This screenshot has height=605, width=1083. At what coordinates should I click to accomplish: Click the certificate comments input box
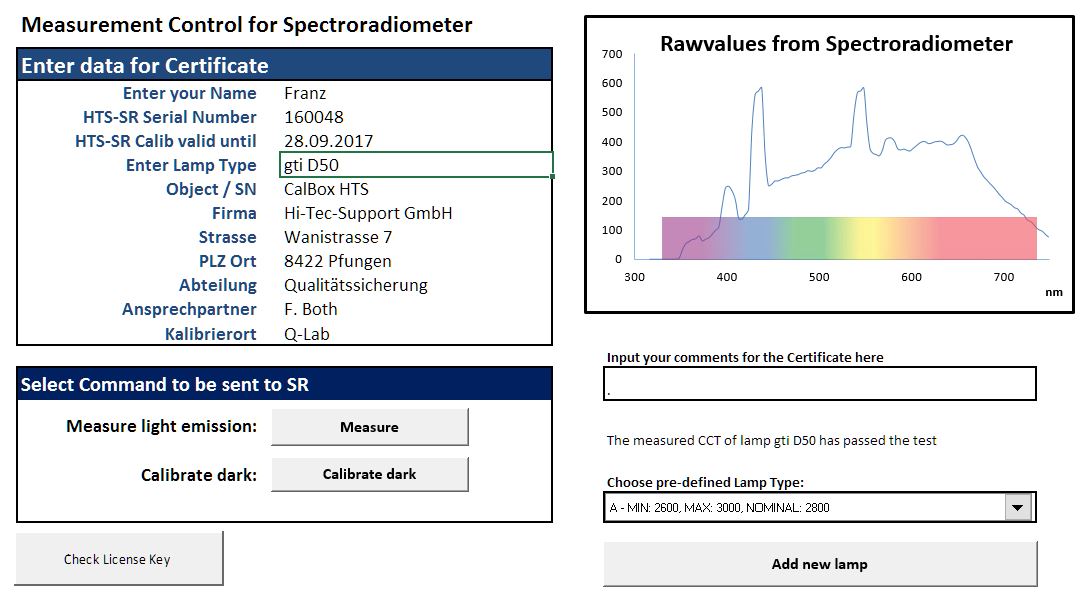(x=819, y=383)
